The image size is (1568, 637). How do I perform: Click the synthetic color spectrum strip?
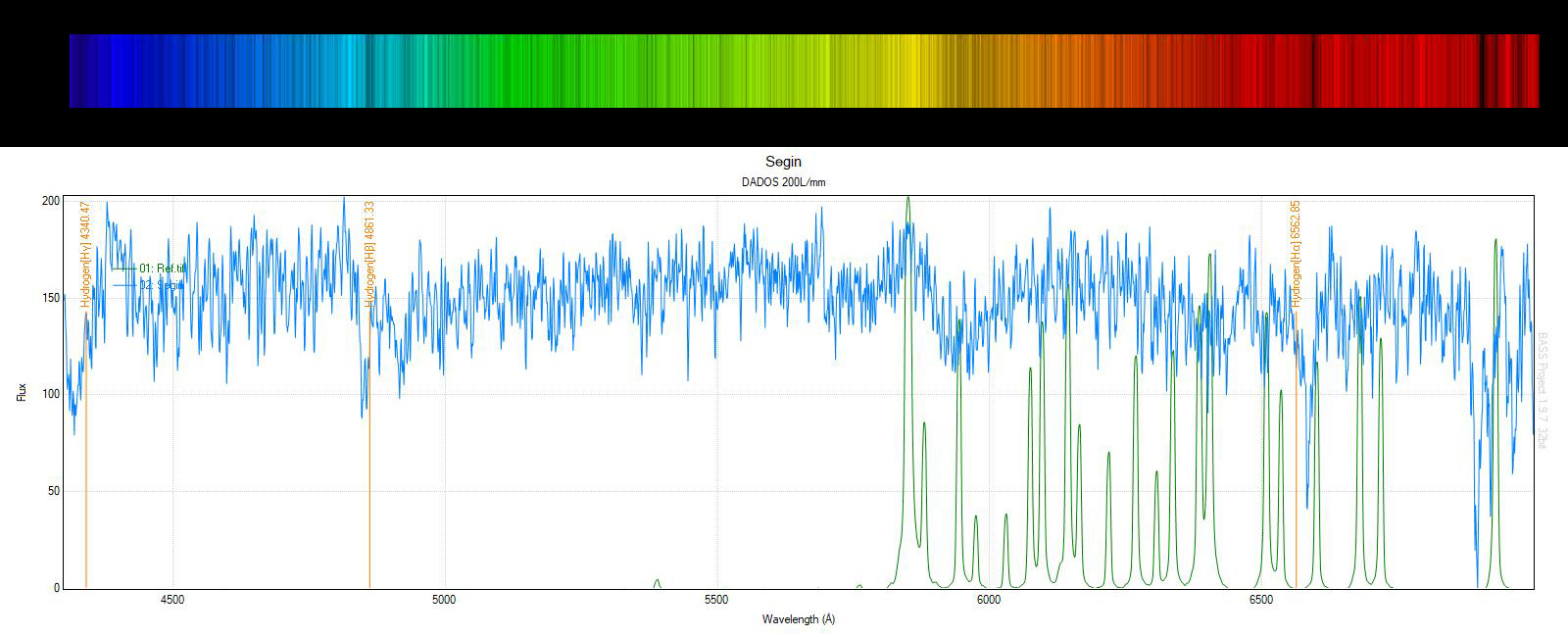tap(804, 71)
